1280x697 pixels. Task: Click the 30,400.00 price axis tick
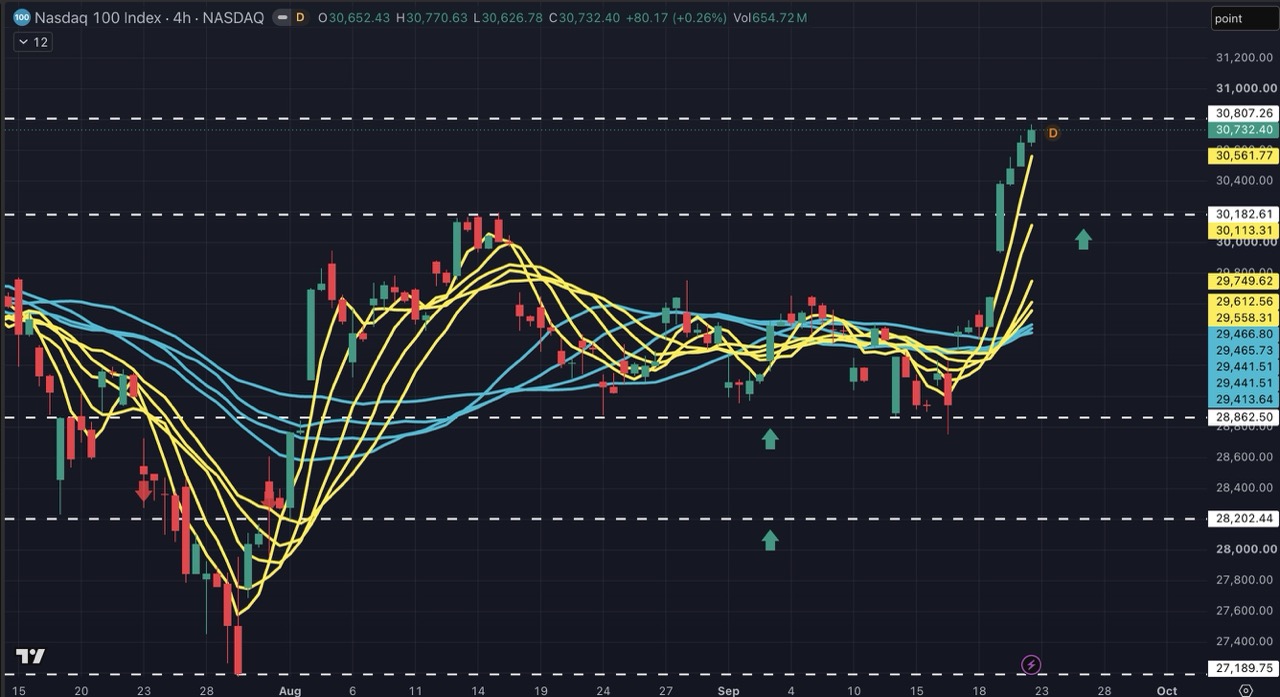point(1245,180)
